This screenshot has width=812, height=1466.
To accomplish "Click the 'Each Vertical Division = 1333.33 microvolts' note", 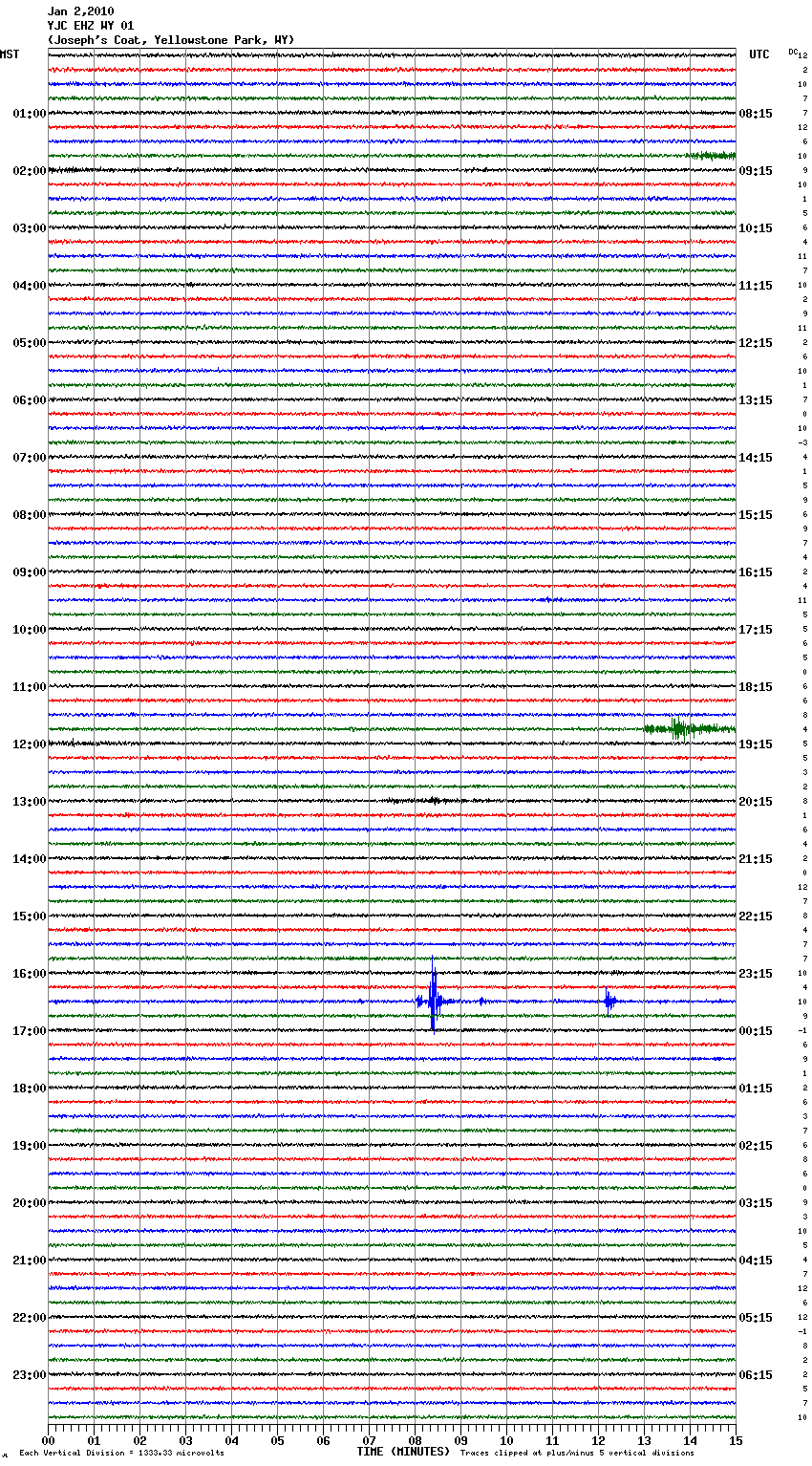I will tap(121, 1454).
